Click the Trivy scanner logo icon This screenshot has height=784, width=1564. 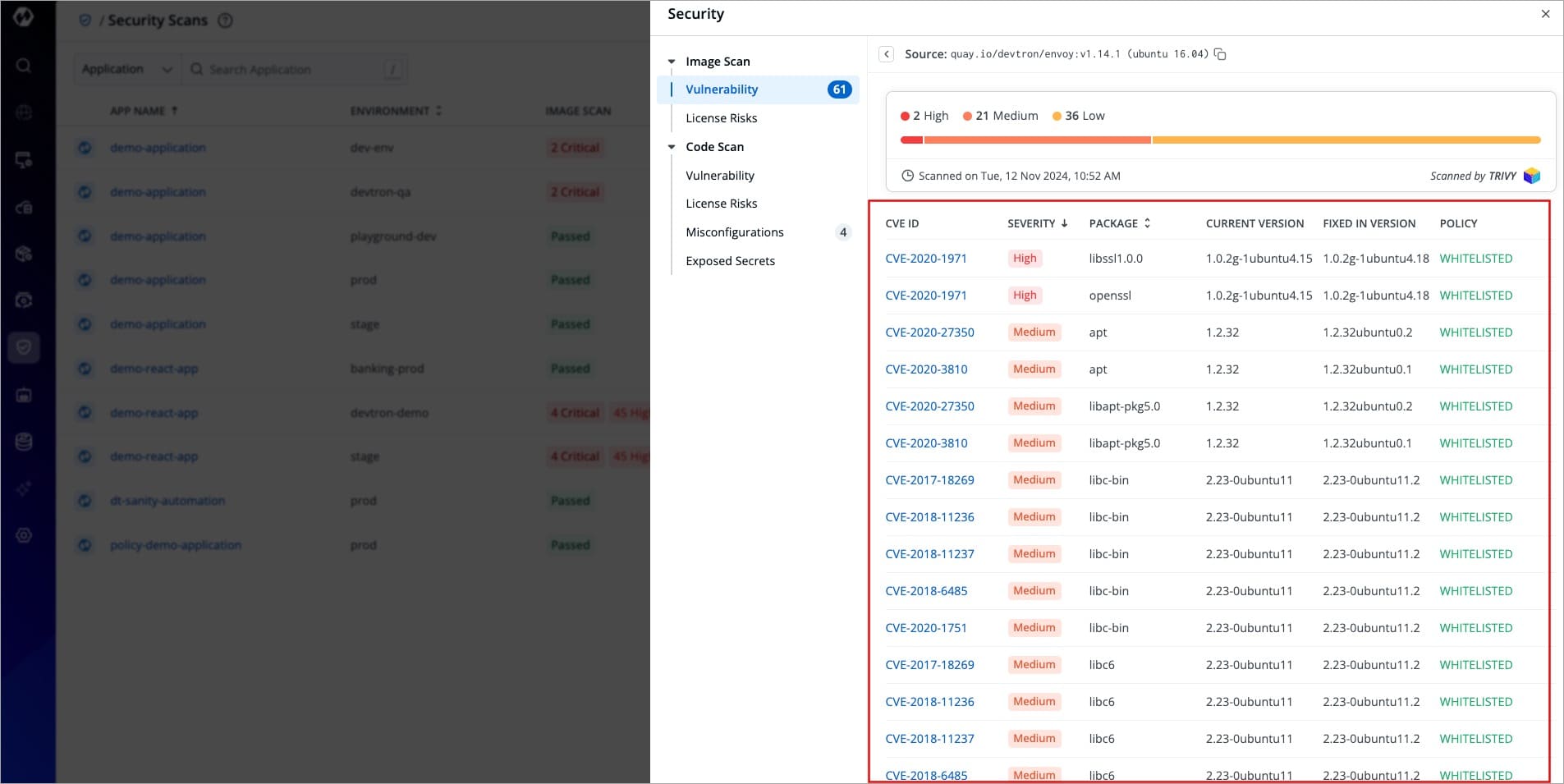coord(1531,176)
